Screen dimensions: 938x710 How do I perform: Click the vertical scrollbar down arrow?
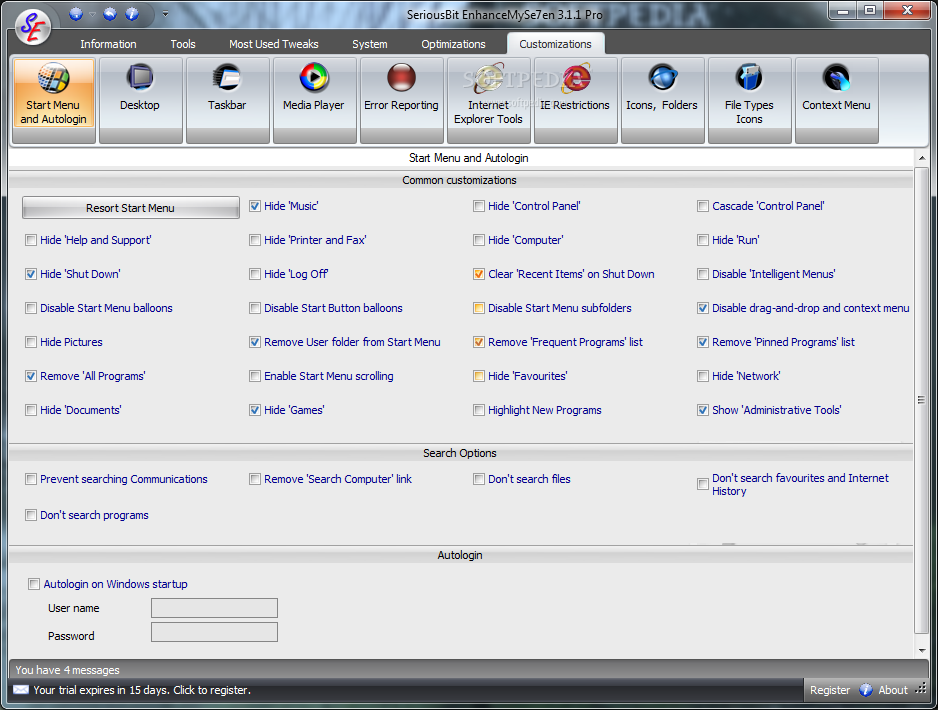[x=921, y=651]
